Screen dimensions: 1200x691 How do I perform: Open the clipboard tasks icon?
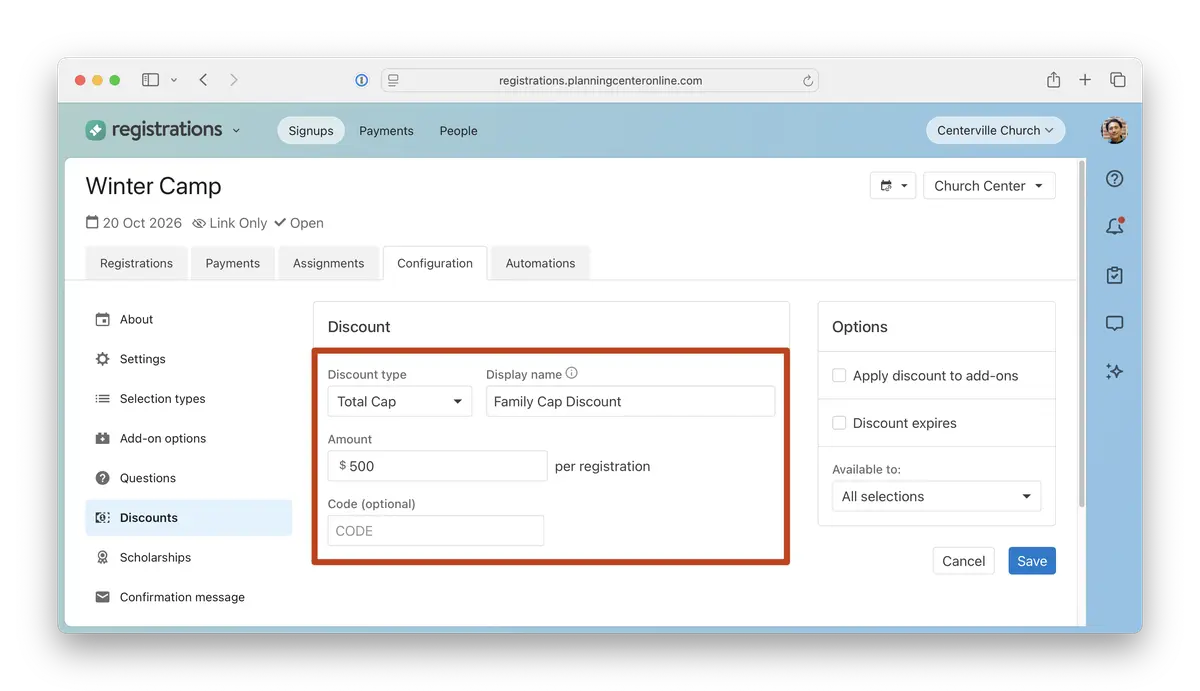pos(1115,275)
